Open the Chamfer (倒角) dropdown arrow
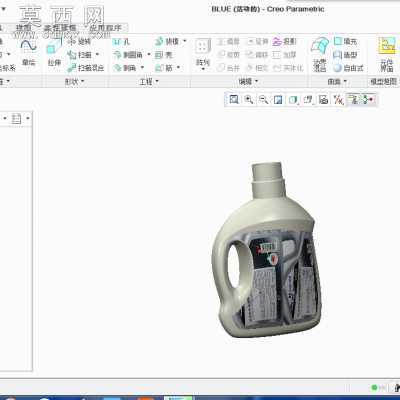 [x=142, y=68]
